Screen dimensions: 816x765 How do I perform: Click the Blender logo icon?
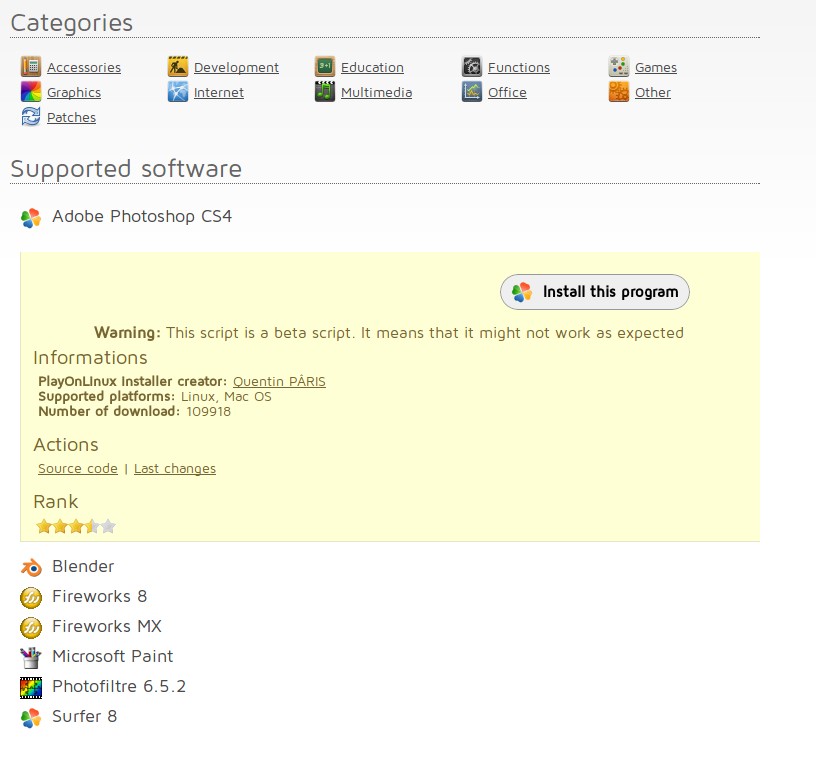pyautogui.click(x=31, y=568)
